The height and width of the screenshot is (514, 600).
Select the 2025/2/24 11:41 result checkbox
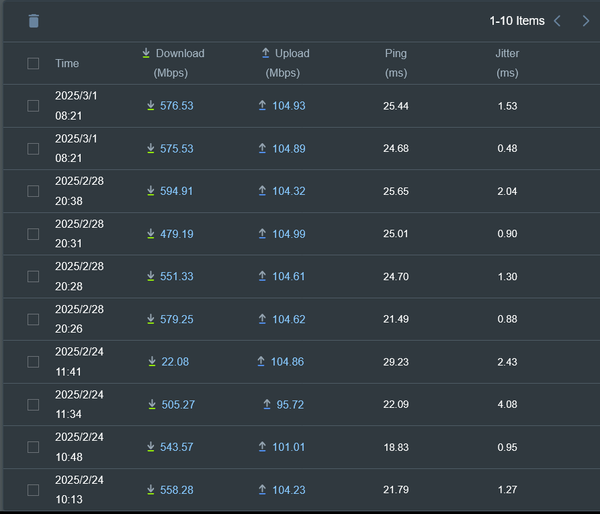33,362
